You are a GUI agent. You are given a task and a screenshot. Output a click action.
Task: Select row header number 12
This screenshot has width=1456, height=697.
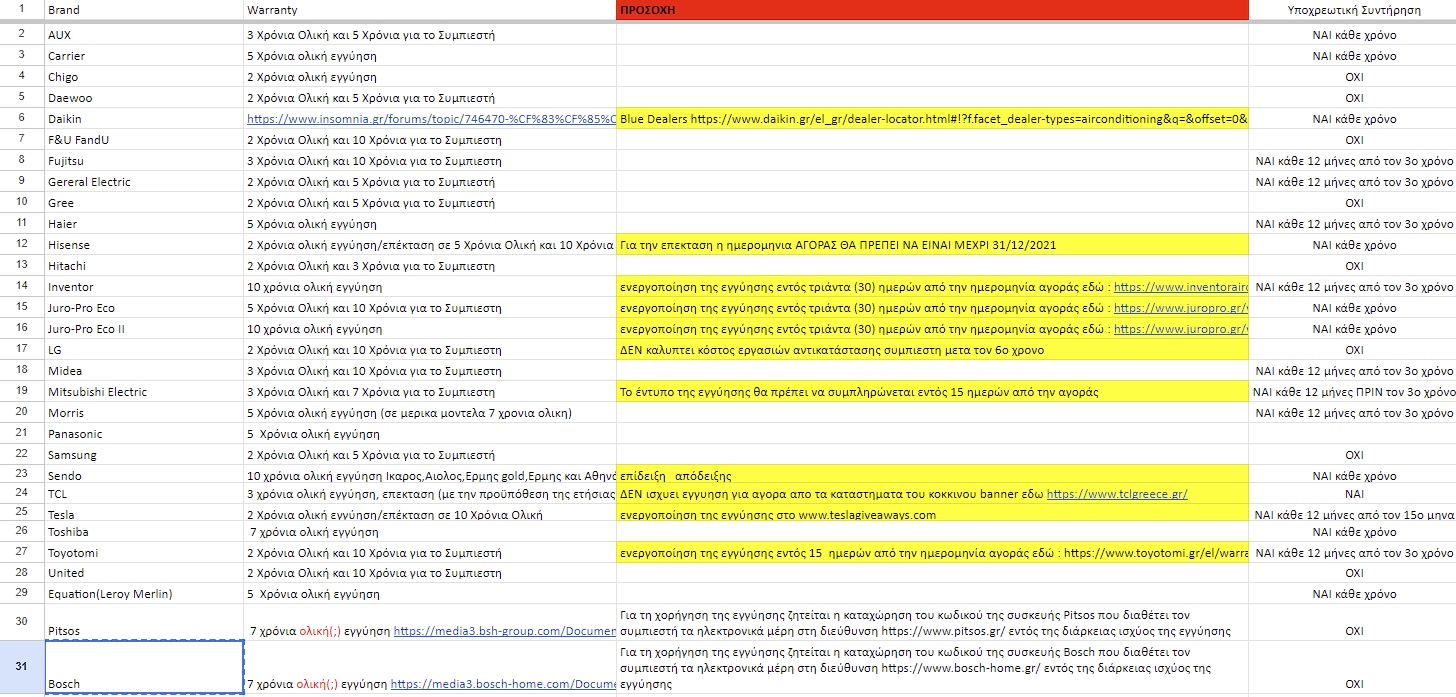tap(22, 245)
